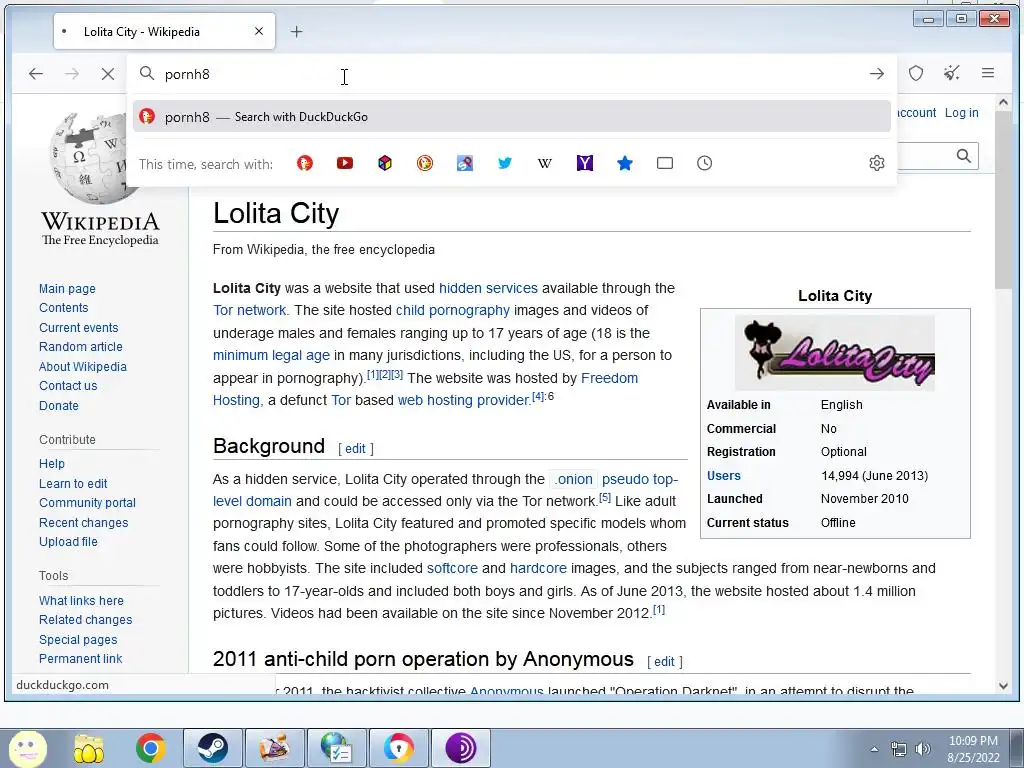The width and height of the screenshot is (1024, 768).
Task: View Recent changes
Action: click(84, 522)
